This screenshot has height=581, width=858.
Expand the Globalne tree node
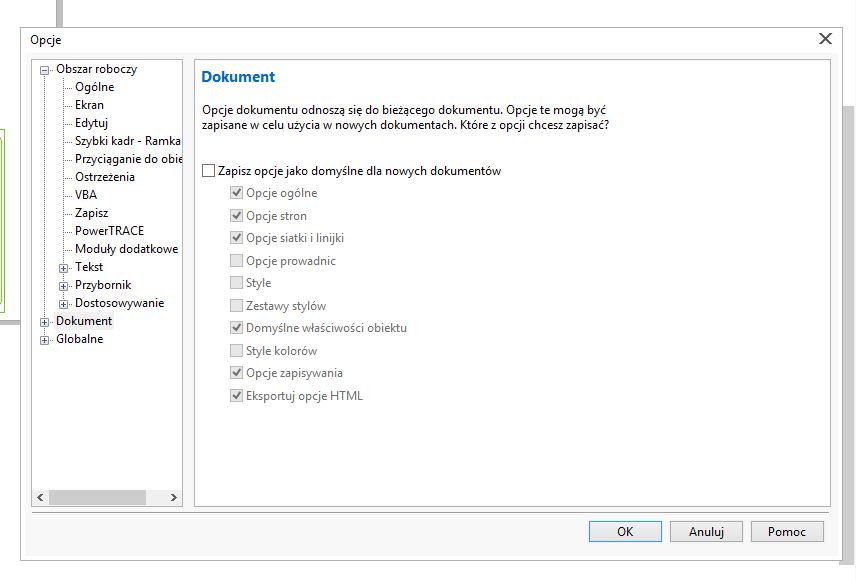(44, 340)
